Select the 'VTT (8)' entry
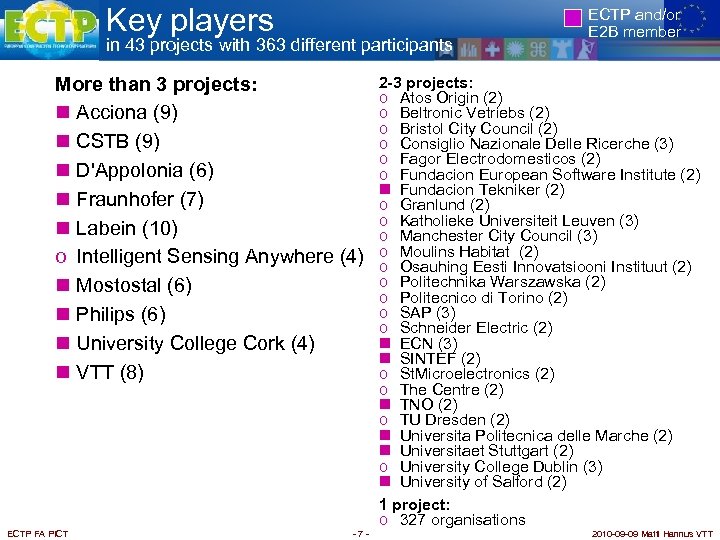 110,372
